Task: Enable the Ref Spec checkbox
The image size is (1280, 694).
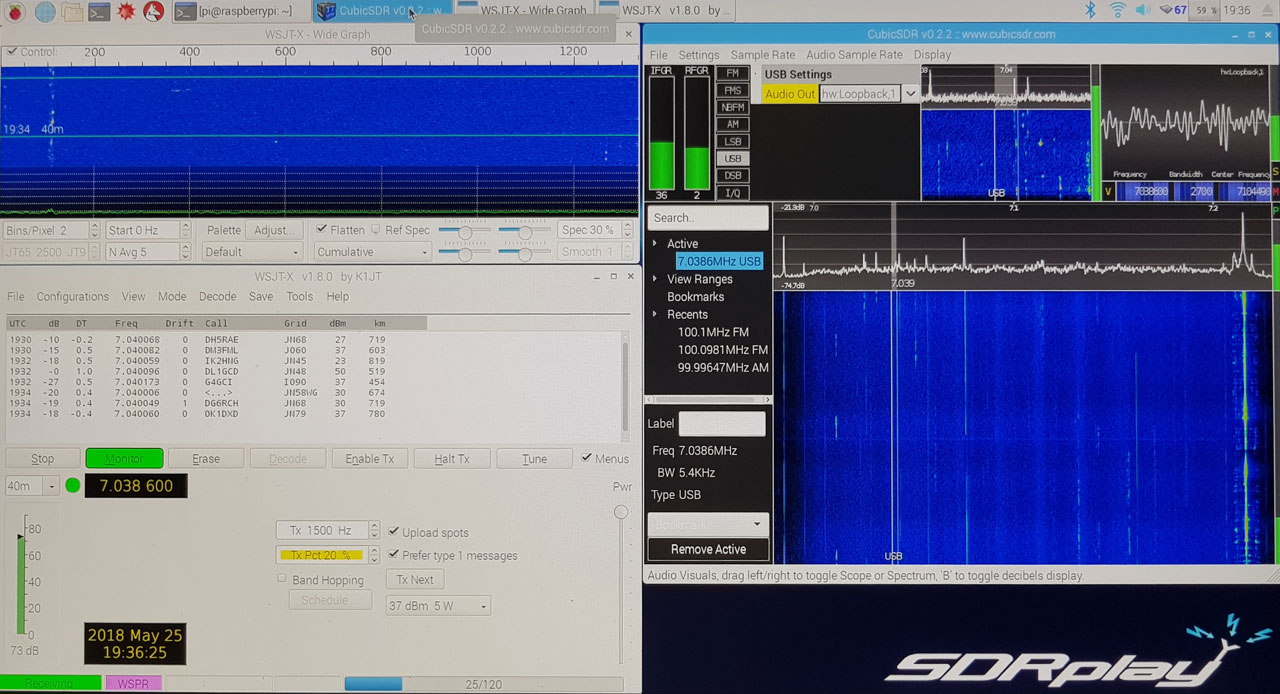Action: click(x=377, y=230)
